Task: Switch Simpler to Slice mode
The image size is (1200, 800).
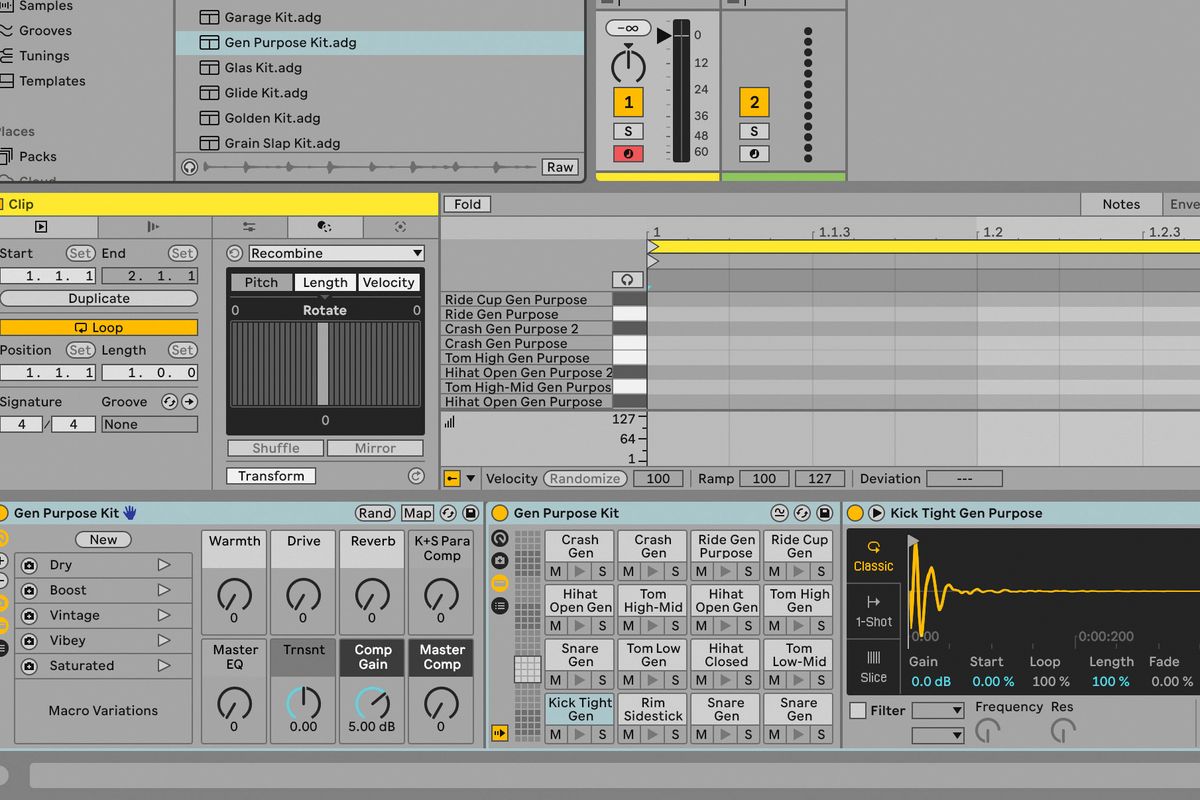Action: 872,665
